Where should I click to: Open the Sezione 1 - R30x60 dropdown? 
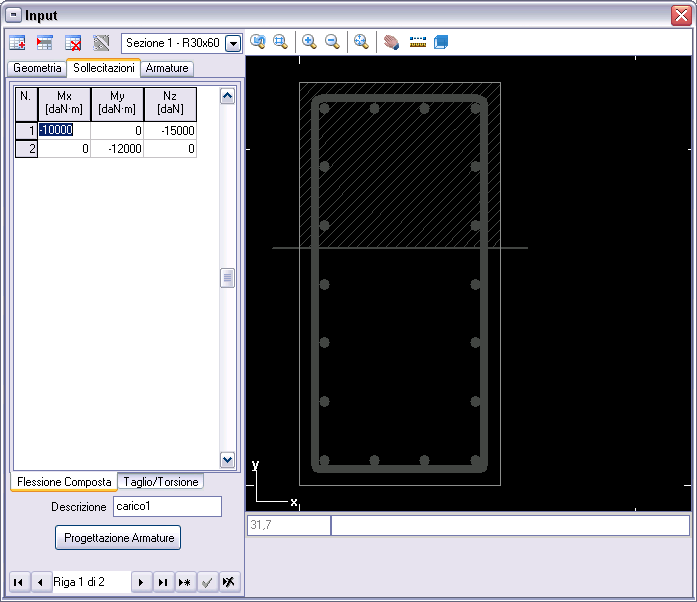[233, 44]
